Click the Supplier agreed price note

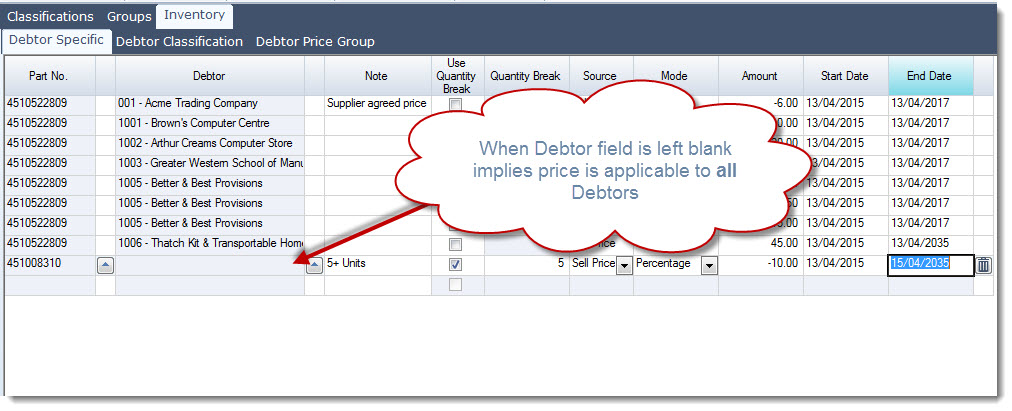click(377, 103)
